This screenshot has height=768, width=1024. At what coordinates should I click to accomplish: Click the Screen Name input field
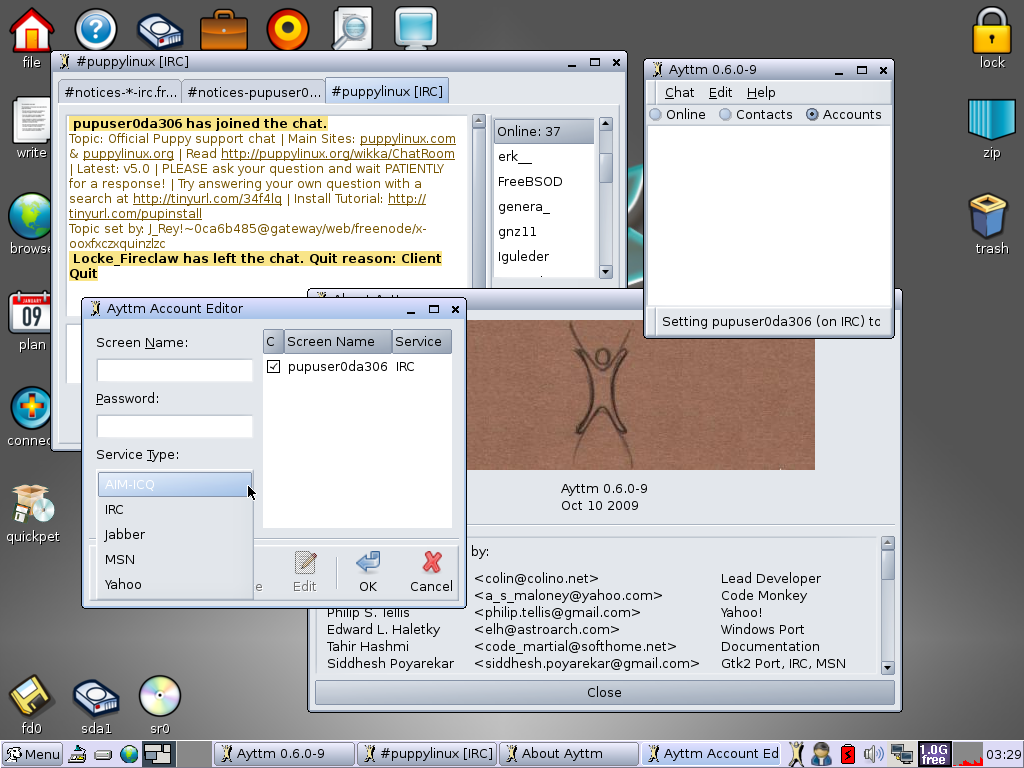(174, 370)
